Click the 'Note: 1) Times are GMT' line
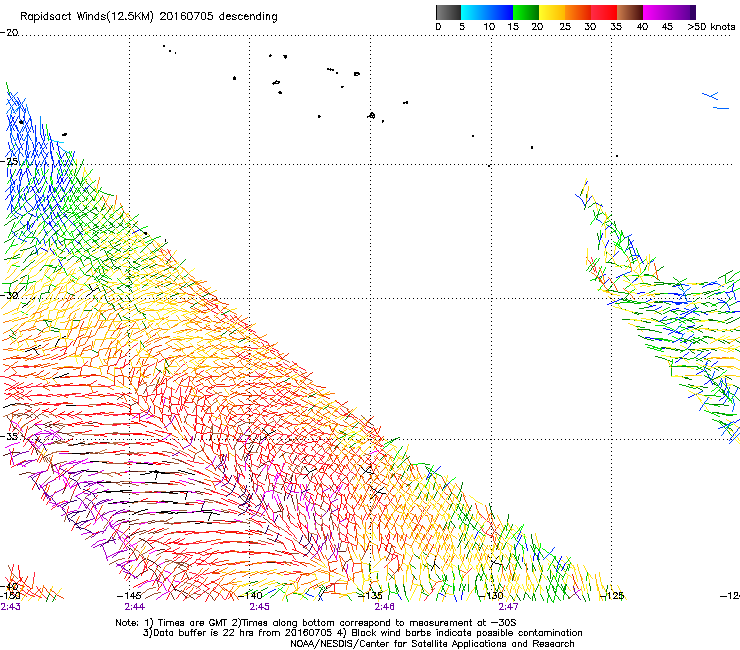 [x=316, y=623]
